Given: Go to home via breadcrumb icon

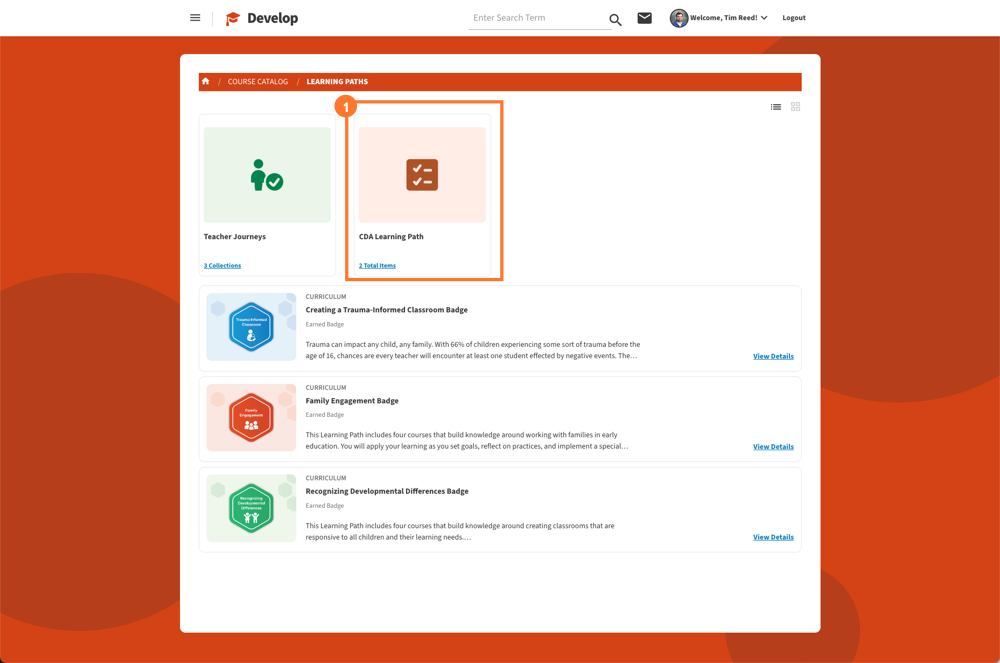Looking at the screenshot, I should (x=206, y=82).
